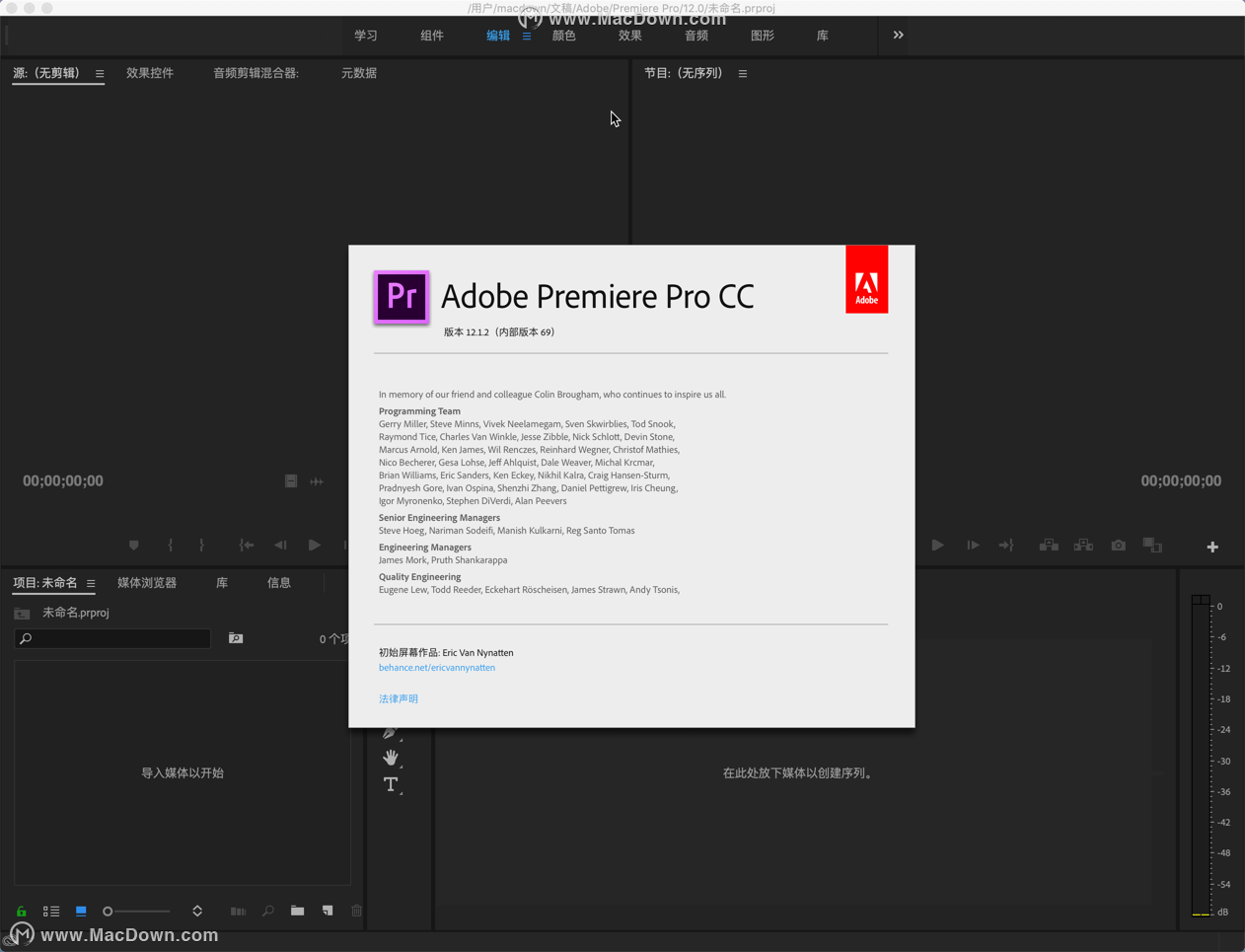Switch to the 图形 workspace
The height and width of the screenshot is (952, 1245).
pos(763,36)
